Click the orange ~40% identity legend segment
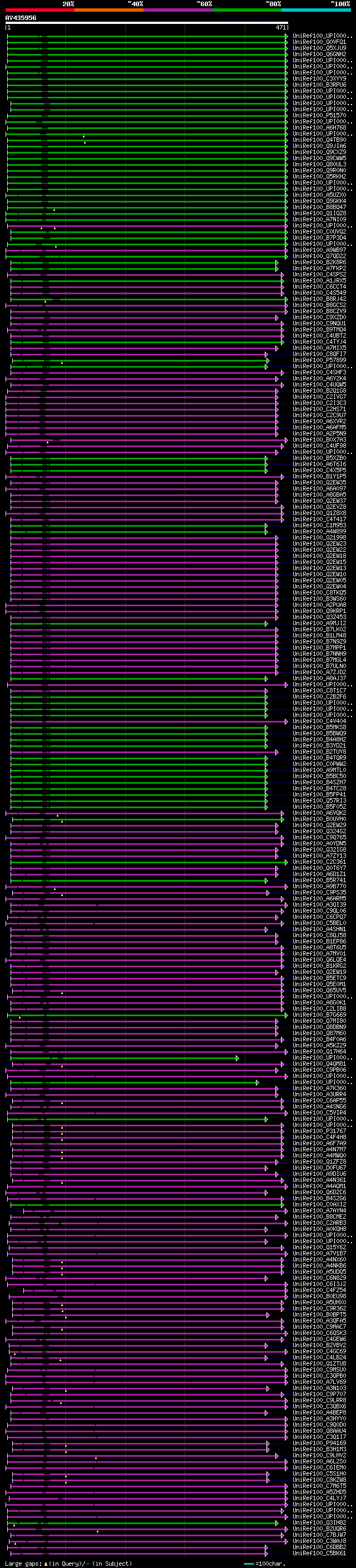The height and width of the screenshot is (1568, 356). (x=109, y=10)
